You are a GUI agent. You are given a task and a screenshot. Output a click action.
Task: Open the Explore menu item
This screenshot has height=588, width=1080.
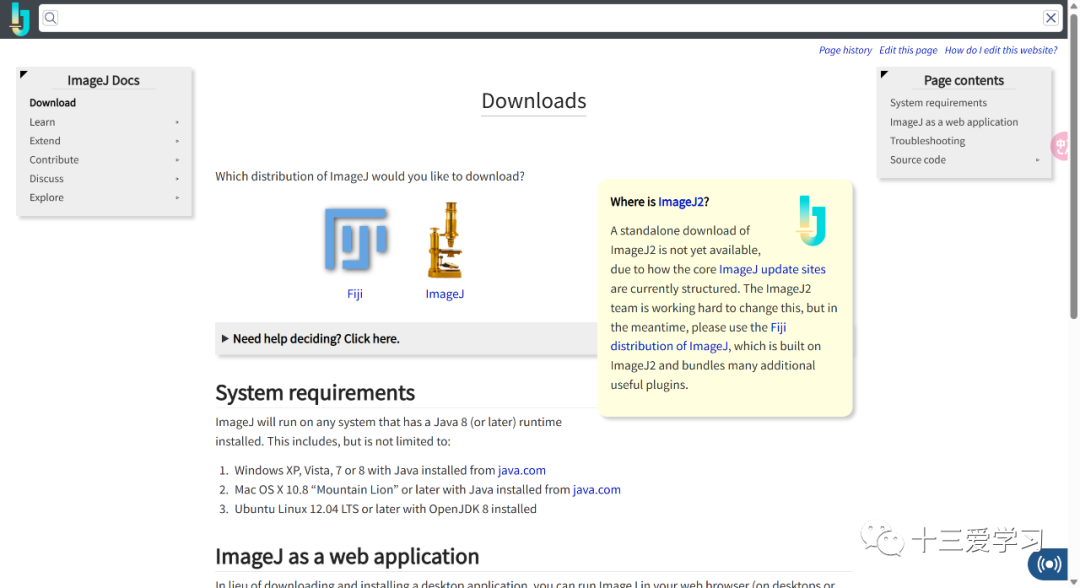click(x=46, y=198)
